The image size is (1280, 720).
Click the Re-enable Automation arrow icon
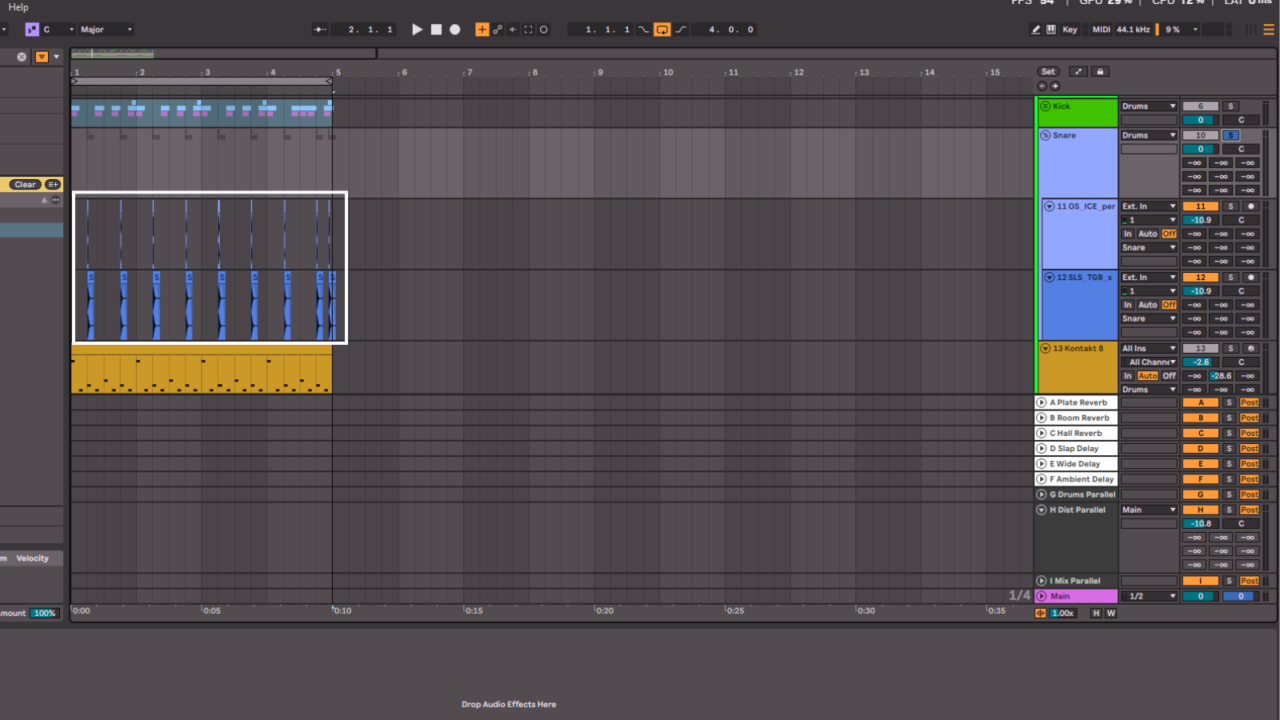[x=513, y=30]
